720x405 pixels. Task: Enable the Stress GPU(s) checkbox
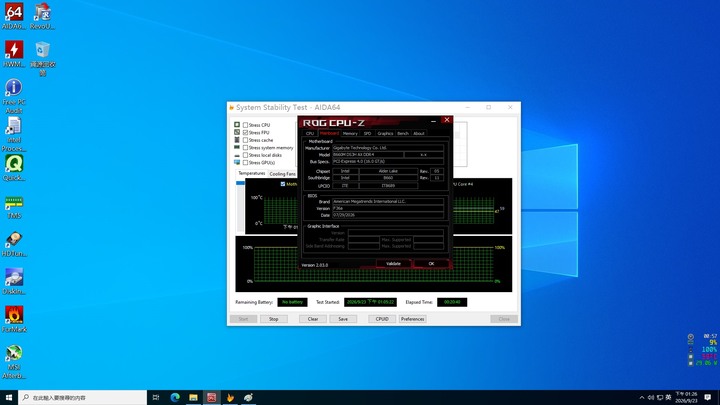(245, 163)
